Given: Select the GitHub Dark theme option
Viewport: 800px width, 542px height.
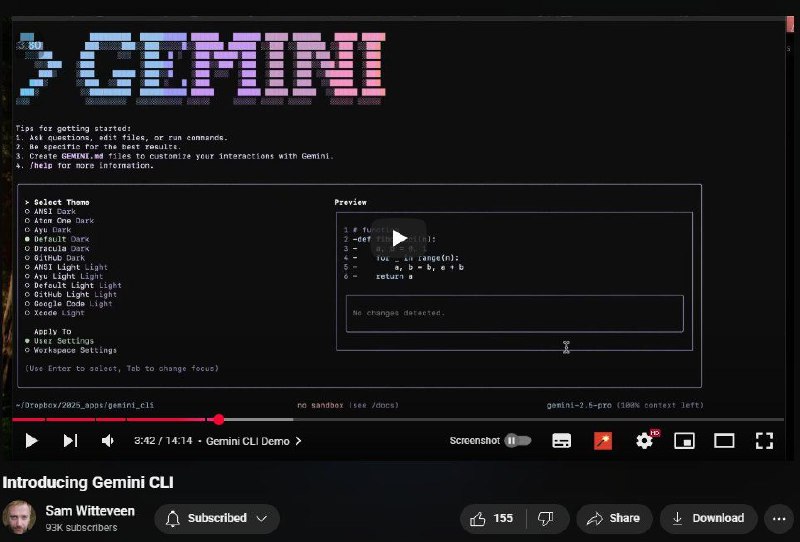Looking at the screenshot, I should pyautogui.click(x=55, y=258).
